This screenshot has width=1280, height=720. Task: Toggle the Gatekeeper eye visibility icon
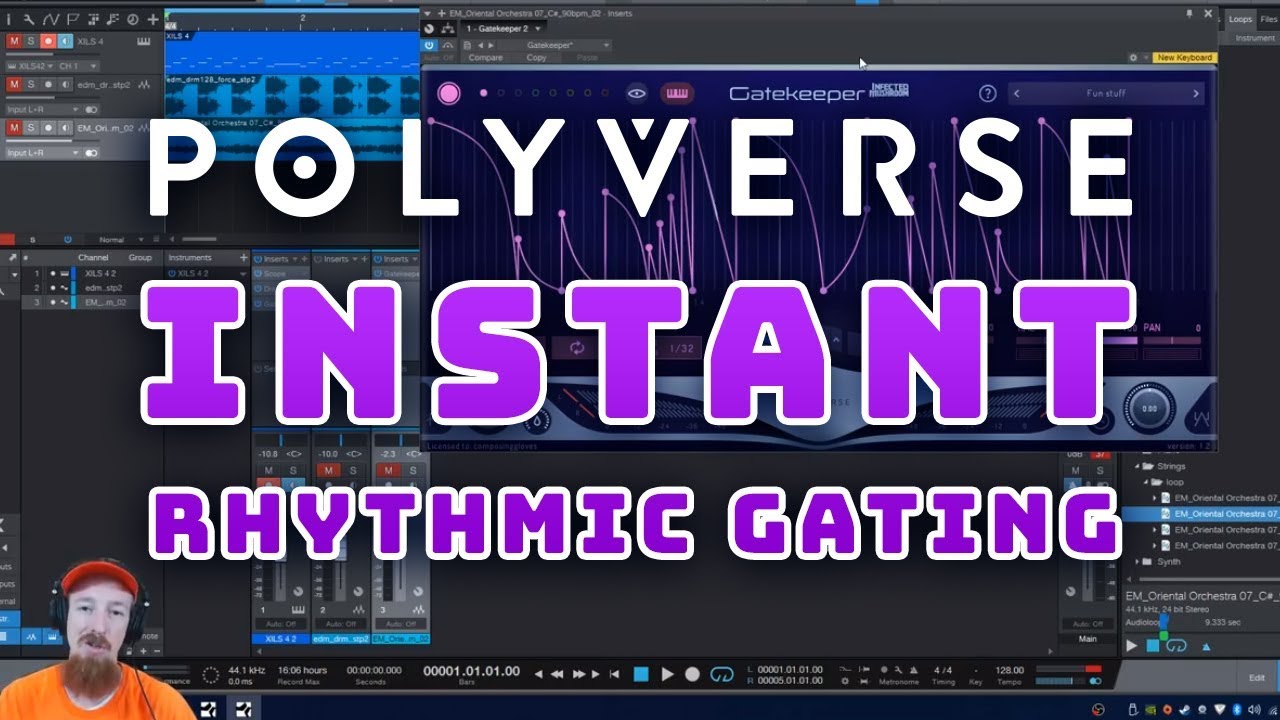click(637, 93)
